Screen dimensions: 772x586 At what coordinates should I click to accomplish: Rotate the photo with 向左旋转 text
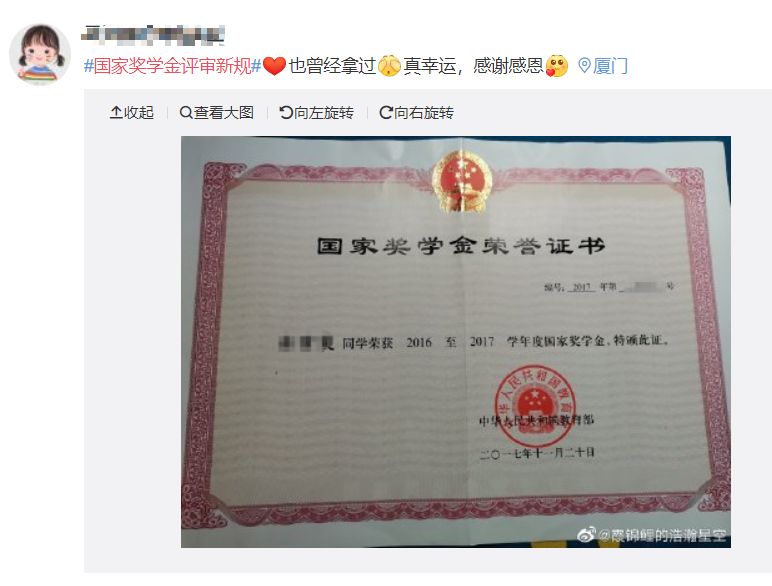(x=324, y=113)
